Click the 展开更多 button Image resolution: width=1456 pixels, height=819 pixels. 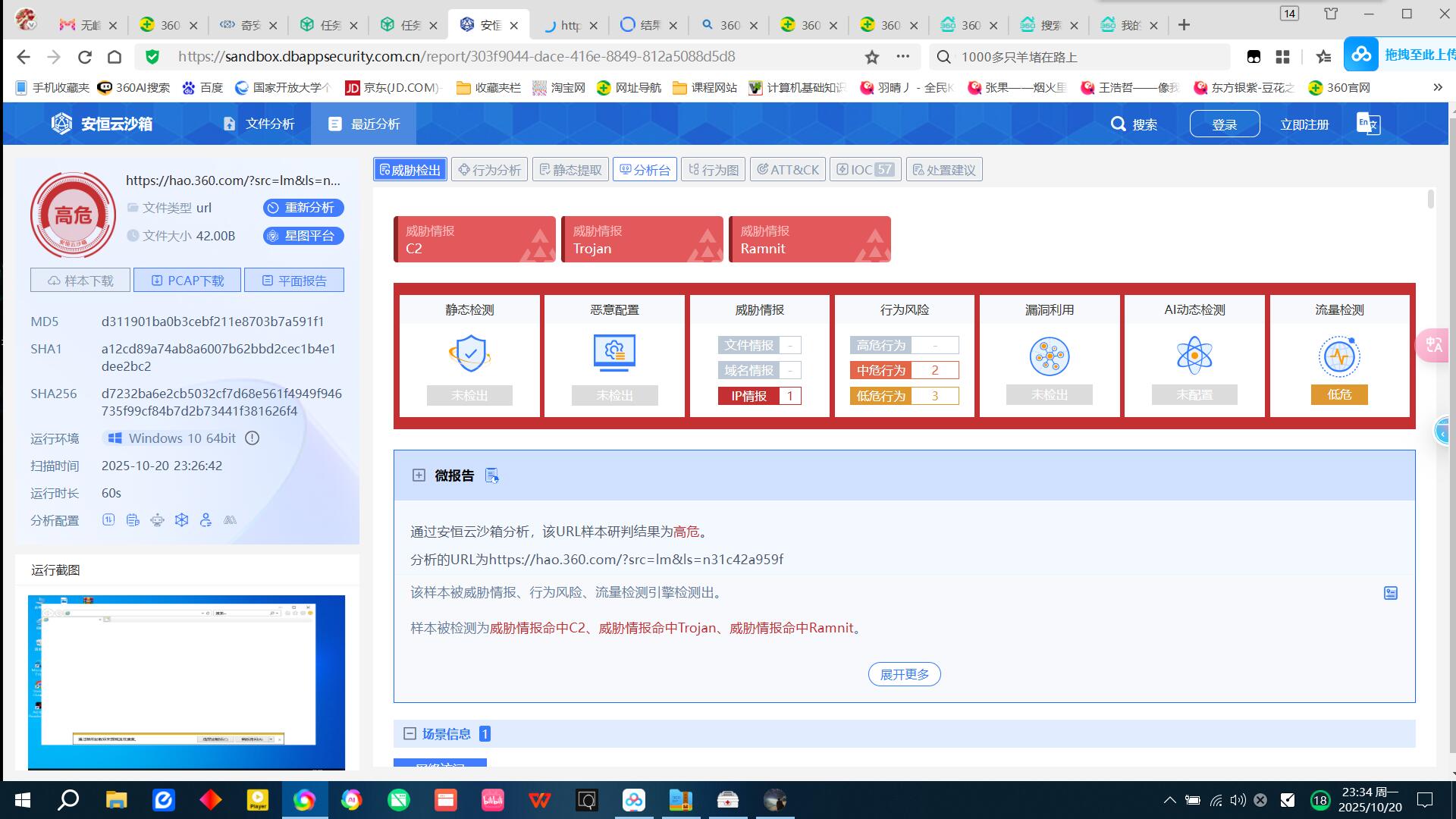point(904,674)
